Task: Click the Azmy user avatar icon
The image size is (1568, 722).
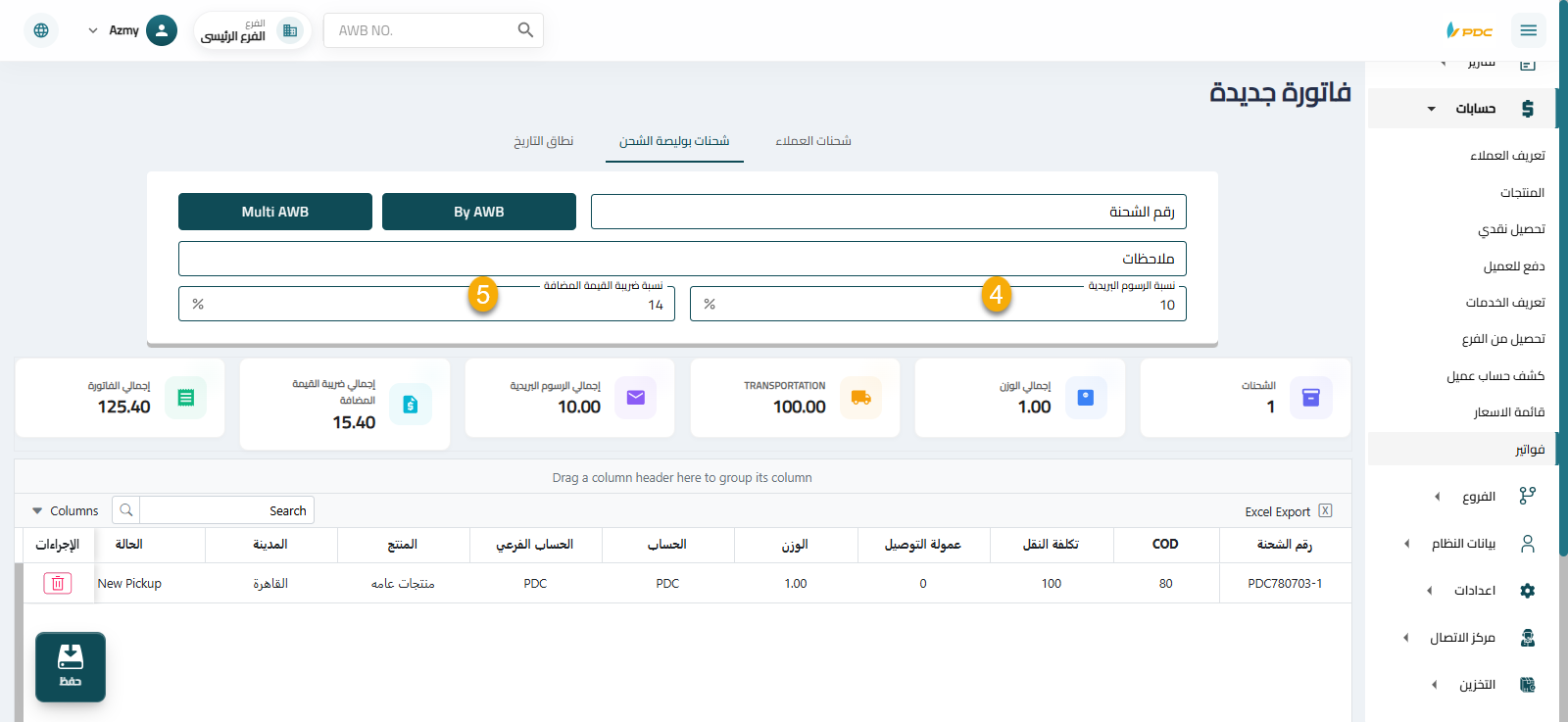Action: tap(162, 30)
